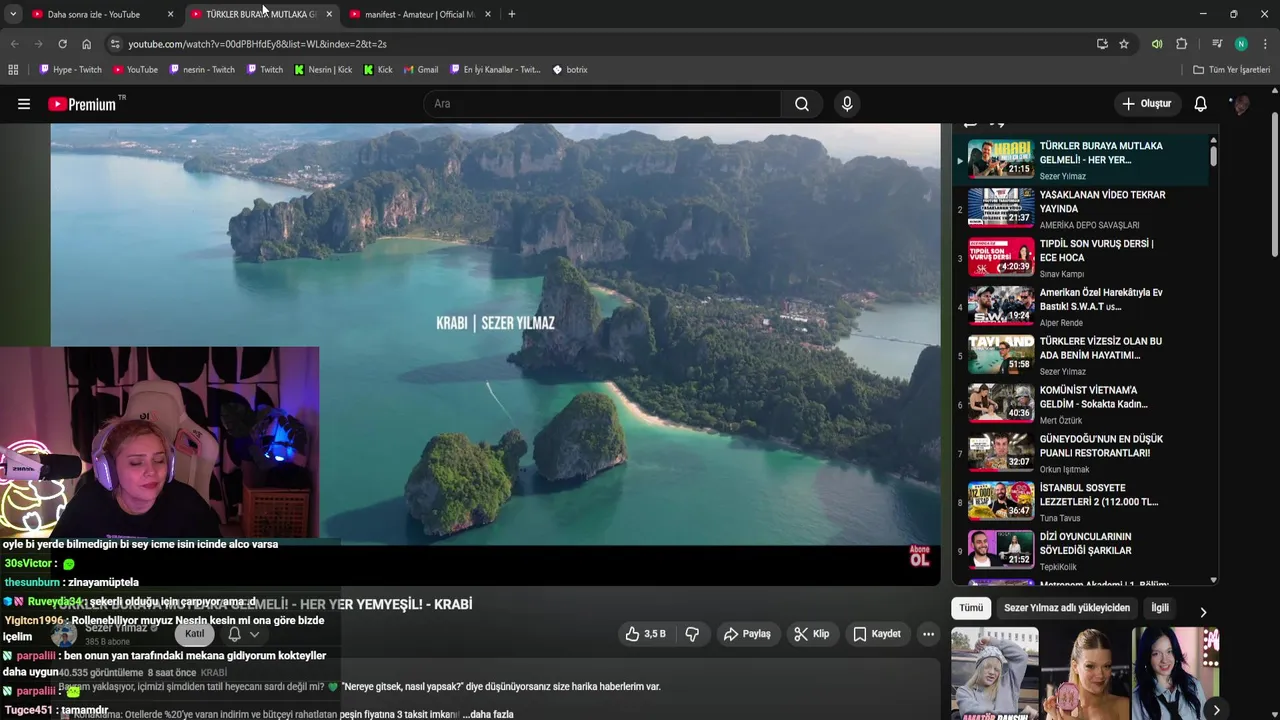Viewport: 1280px width, 720px height.
Task: Open the Gmail bookmark
Action: point(421,70)
